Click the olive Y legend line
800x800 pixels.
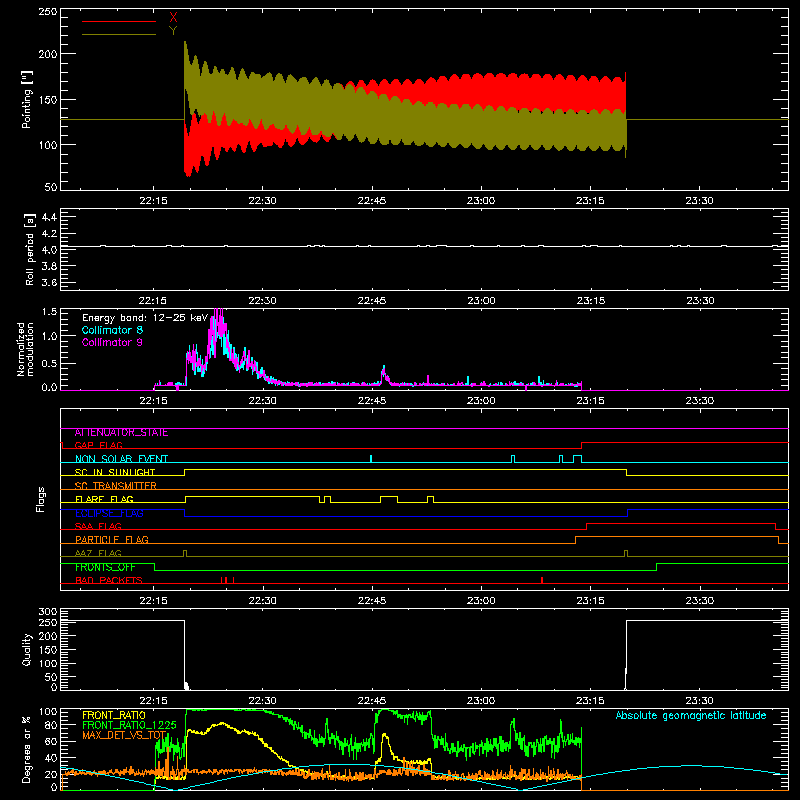pos(119,35)
